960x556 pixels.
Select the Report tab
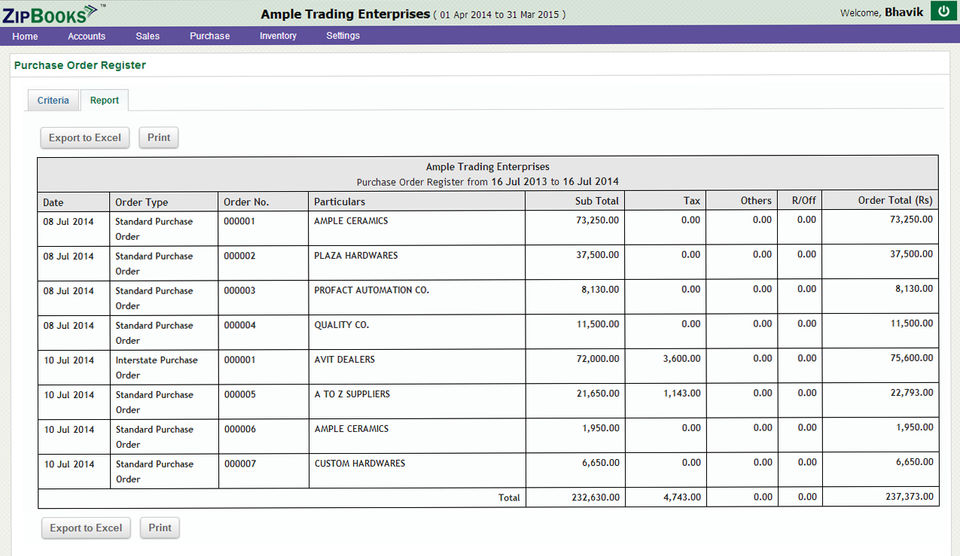pyautogui.click(x=104, y=100)
